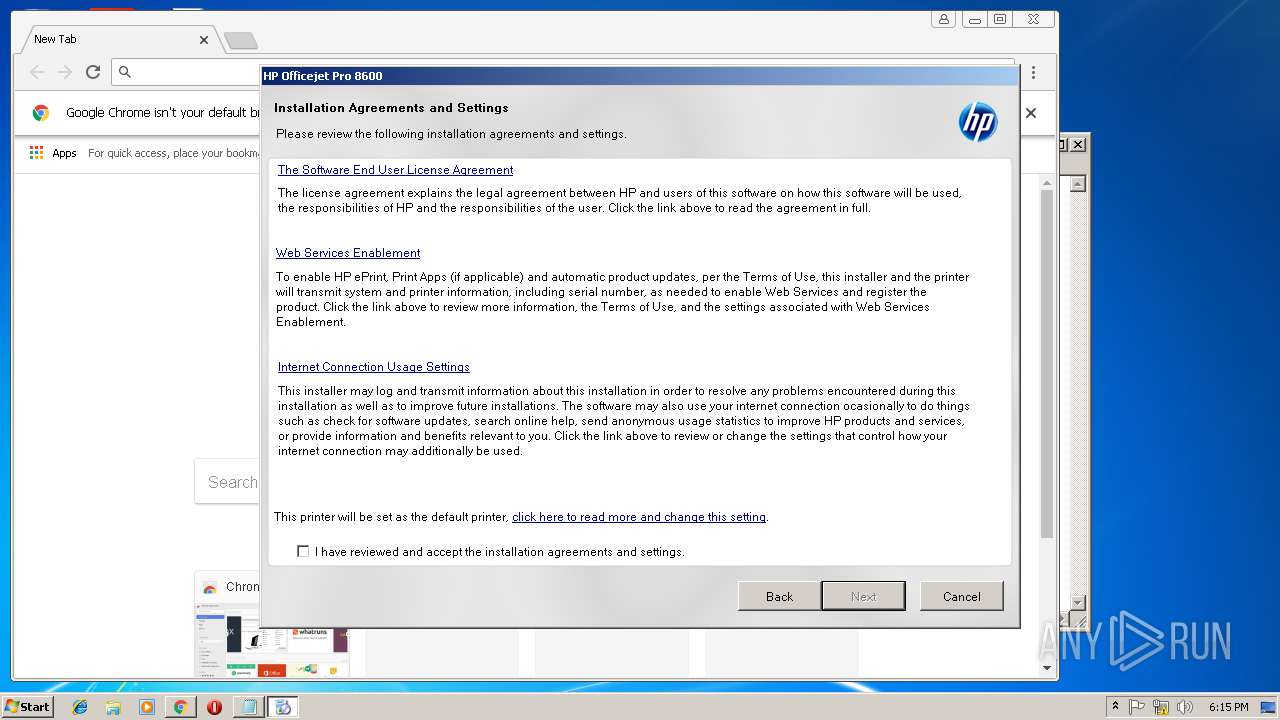
Task: Click the search magnifier icon in address bar
Action: (x=125, y=72)
